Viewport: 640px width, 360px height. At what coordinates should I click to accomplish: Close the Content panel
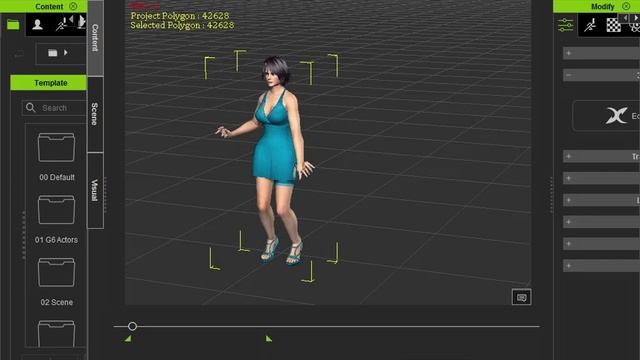pyautogui.click(x=73, y=6)
